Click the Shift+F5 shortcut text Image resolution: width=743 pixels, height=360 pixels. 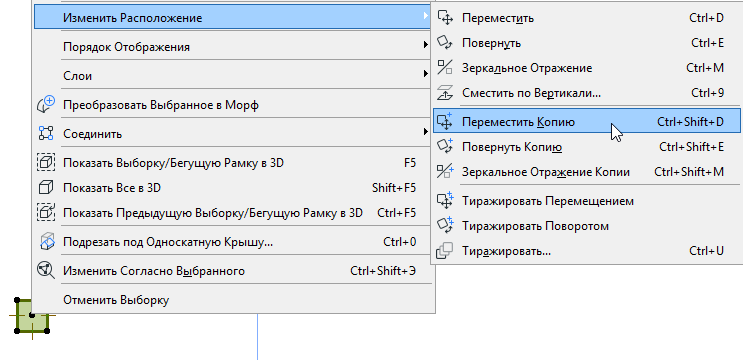394,188
